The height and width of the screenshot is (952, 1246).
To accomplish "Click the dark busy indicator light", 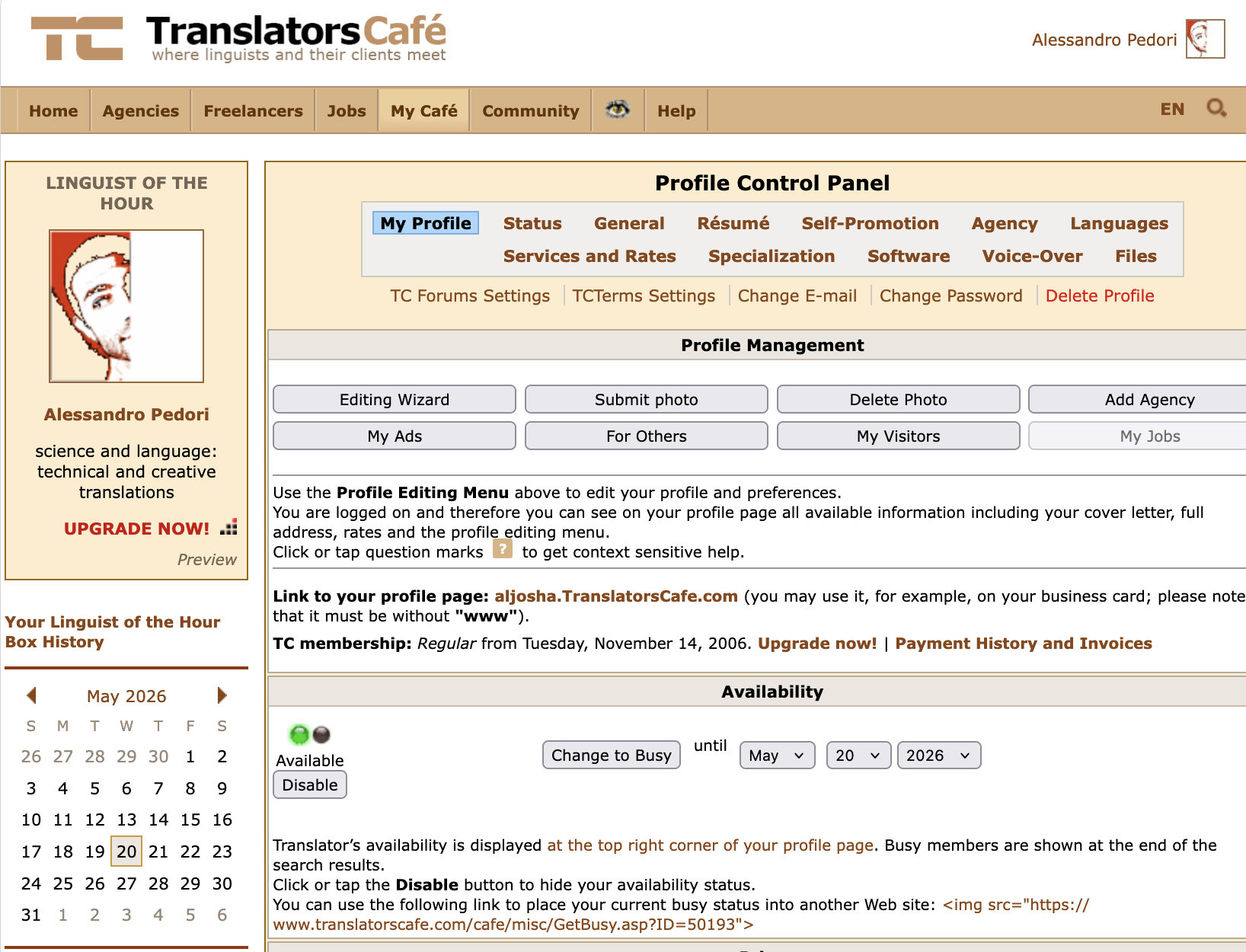I will point(321,734).
